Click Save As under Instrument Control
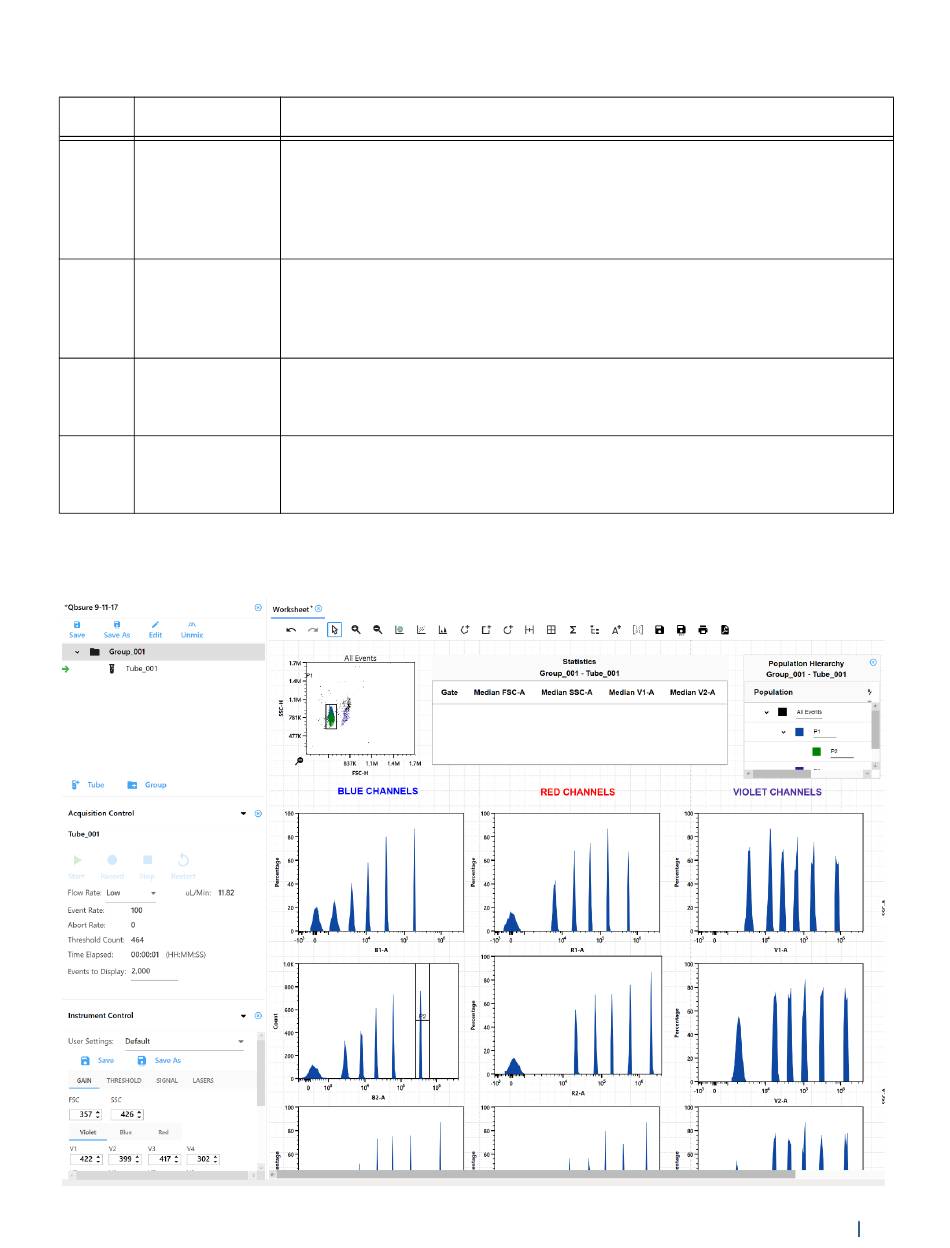Viewport: 950px width, 1248px height. (x=160, y=1060)
